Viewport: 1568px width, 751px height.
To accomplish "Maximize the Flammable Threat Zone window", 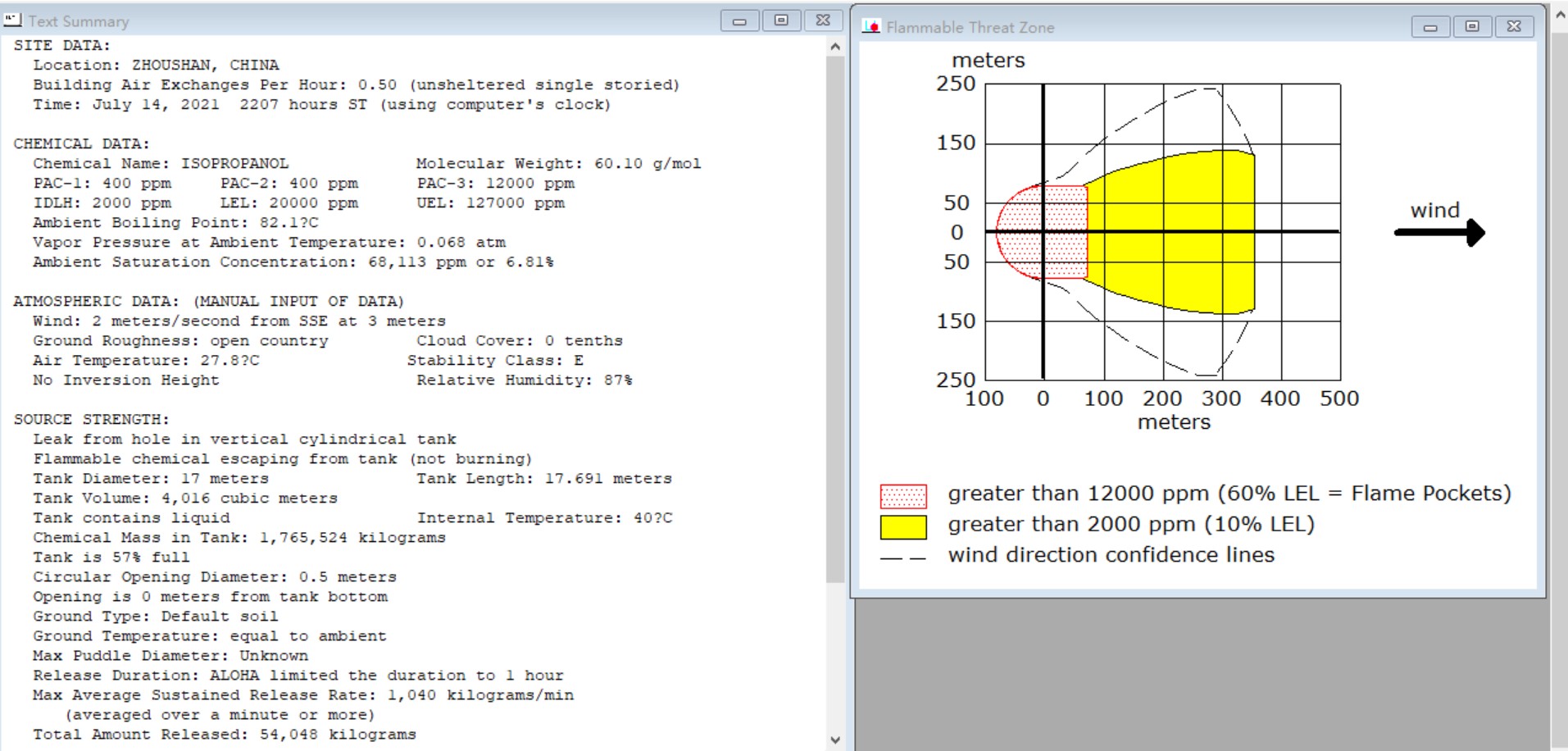I will coord(1472,27).
